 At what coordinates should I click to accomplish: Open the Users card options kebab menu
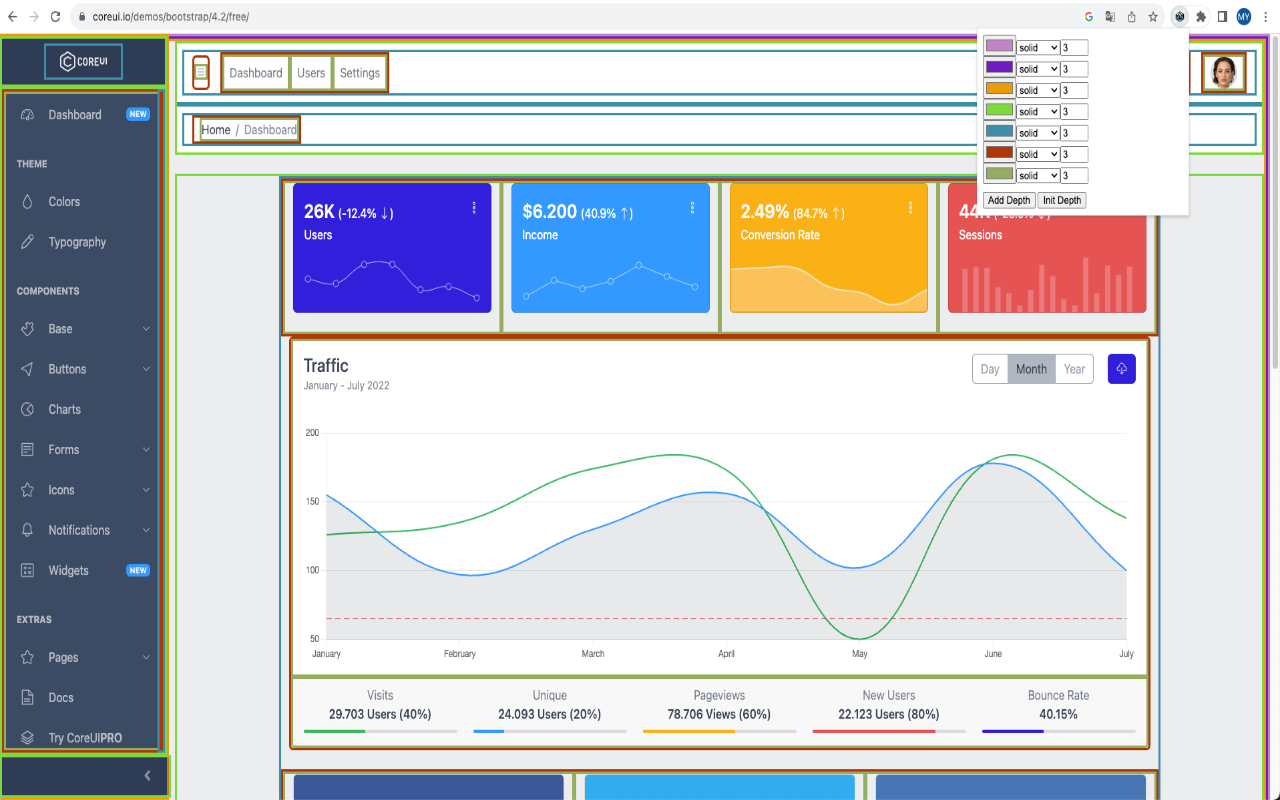[474, 207]
